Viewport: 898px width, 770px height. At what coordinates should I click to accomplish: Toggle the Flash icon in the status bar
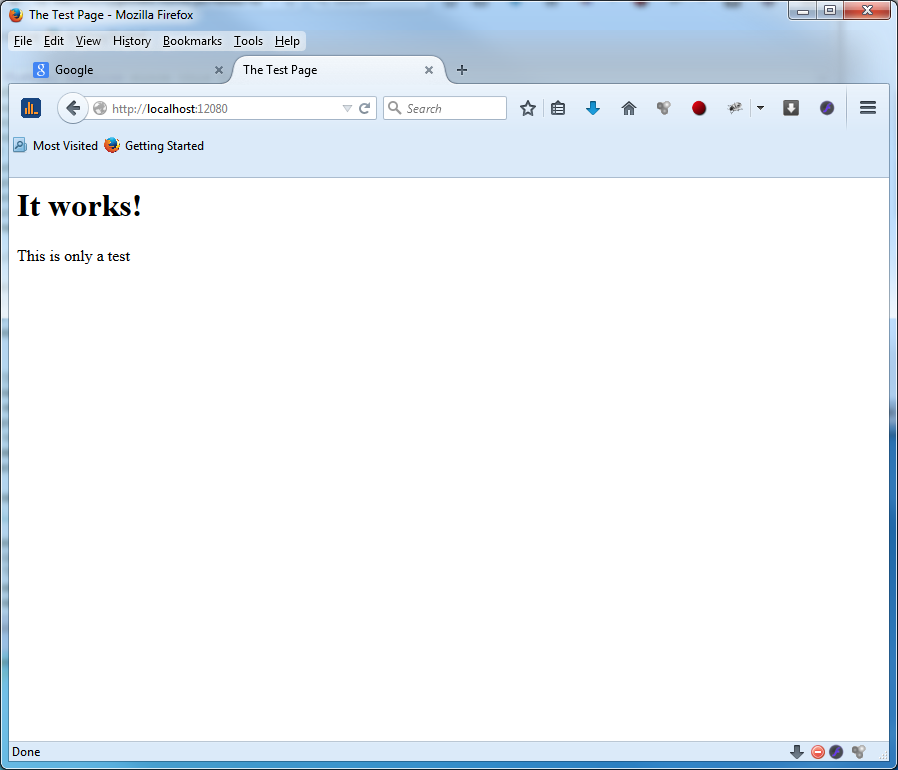(x=836, y=752)
